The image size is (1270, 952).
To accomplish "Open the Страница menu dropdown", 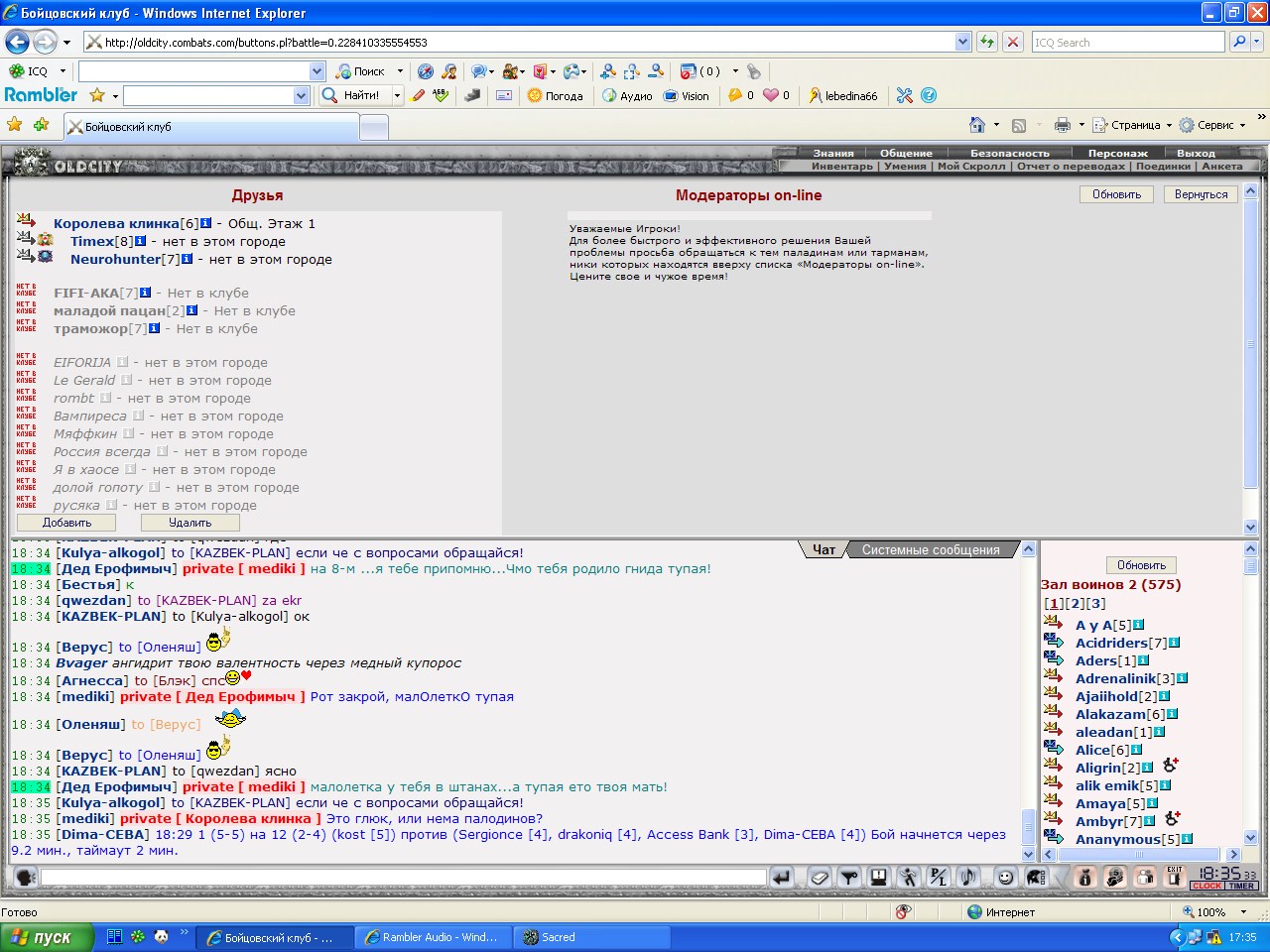I will (1169, 125).
